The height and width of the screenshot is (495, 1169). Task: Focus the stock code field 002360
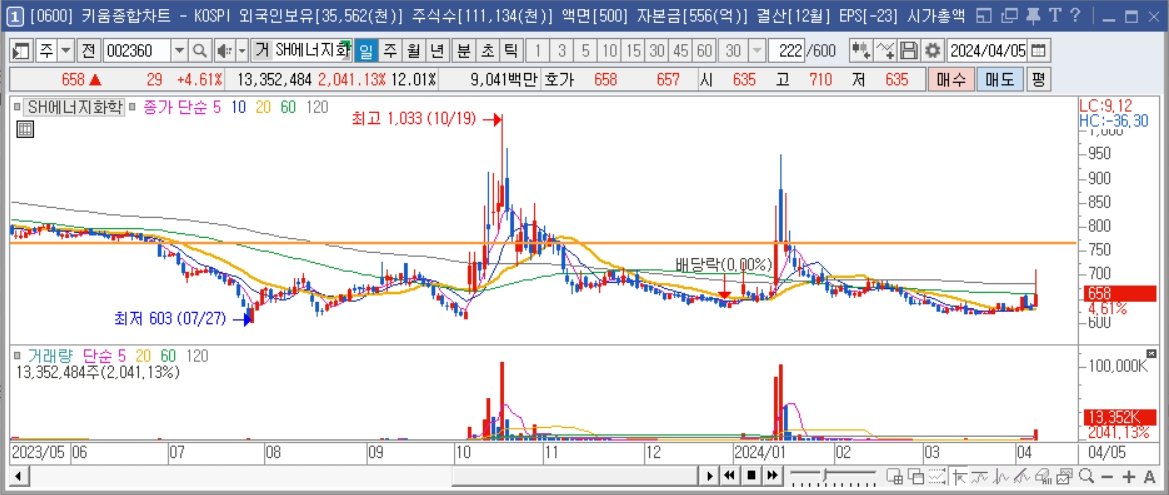pos(136,51)
